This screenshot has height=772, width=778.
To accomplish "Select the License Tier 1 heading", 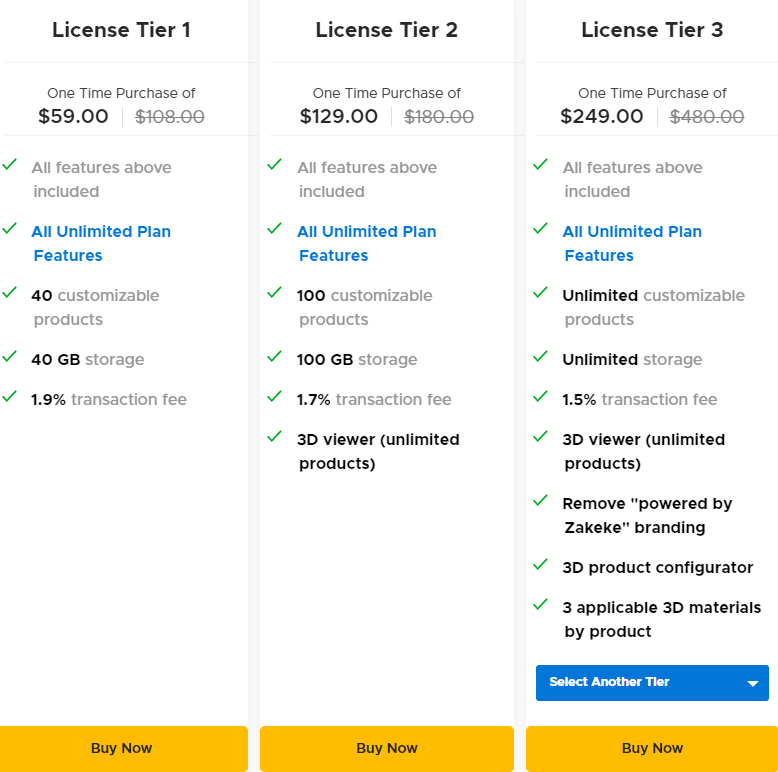I will pyautogui.click(x=121, y=30).
